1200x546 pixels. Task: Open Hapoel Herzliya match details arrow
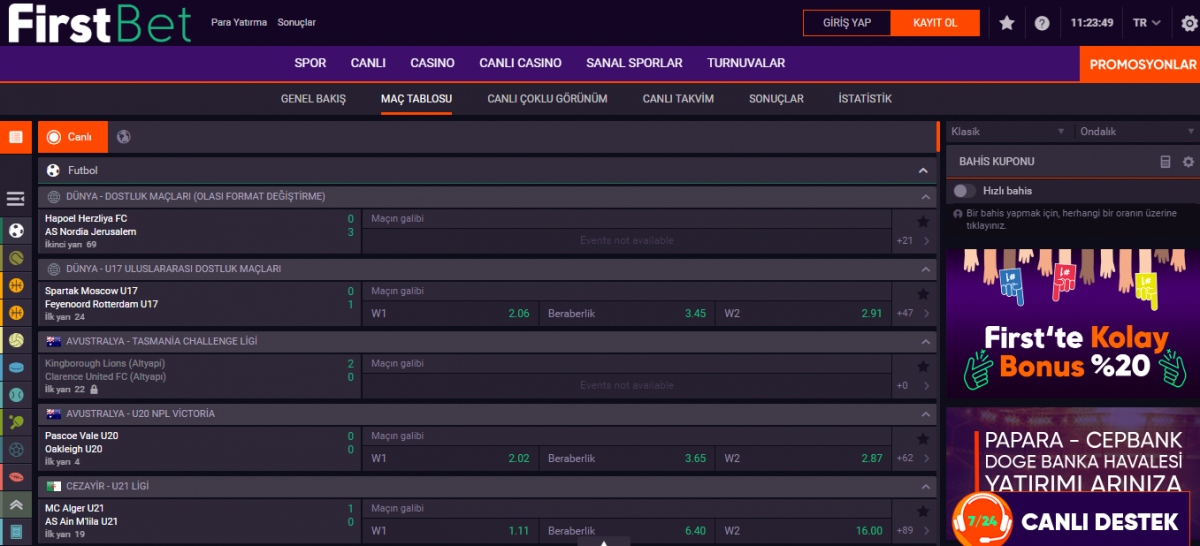point(926,241)
